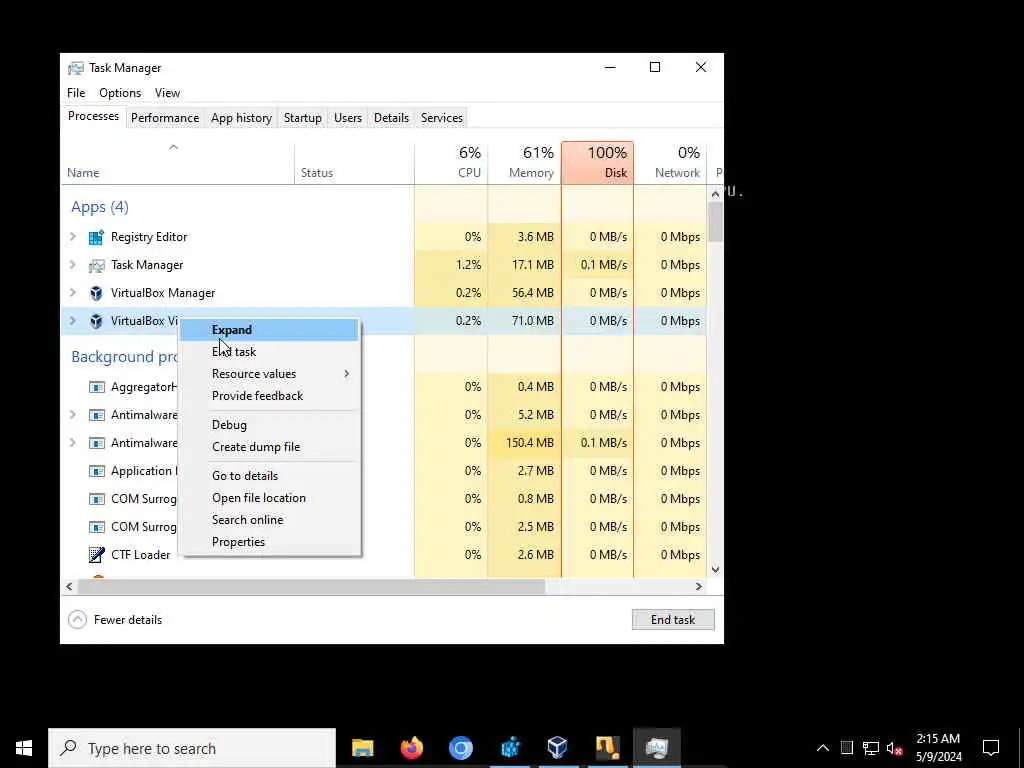Select Debug in the context menu
This screenshot has height=768, width=1024.
[x=269, y=425]
